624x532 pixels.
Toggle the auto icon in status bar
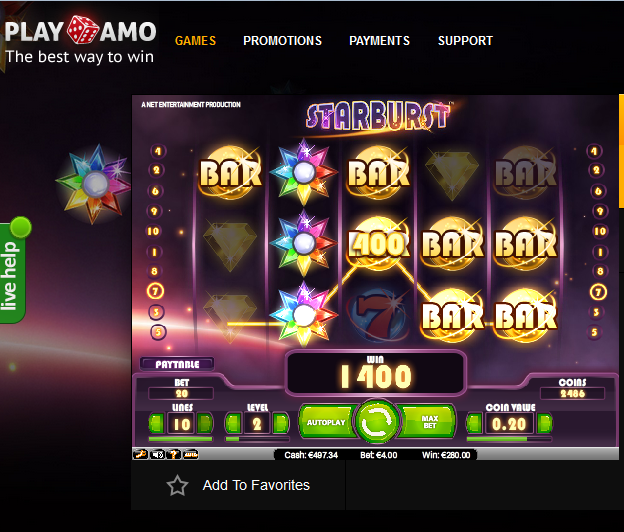(x=191, y=454)
